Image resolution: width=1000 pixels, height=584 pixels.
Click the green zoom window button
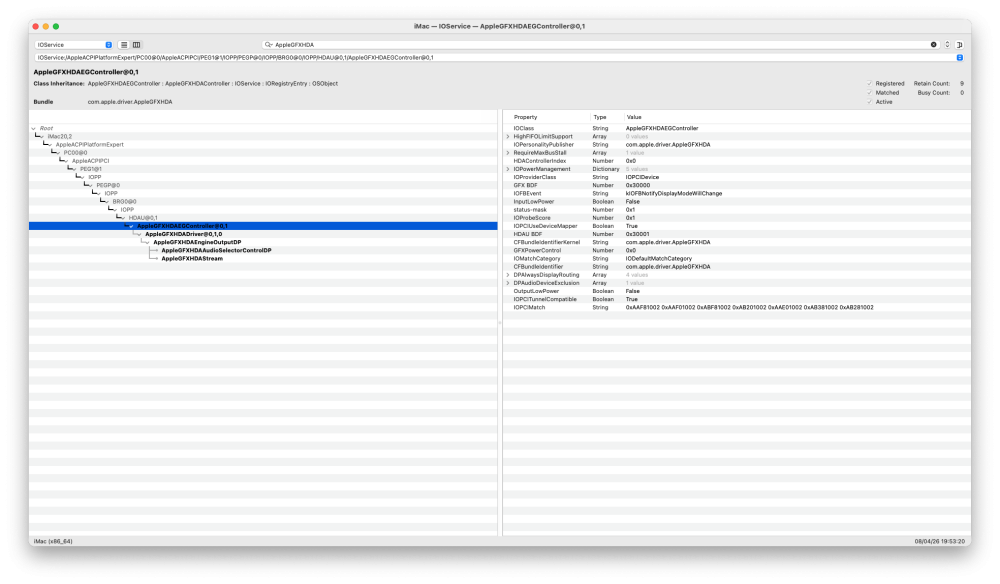pyautogui.click(x=56, y=26)
